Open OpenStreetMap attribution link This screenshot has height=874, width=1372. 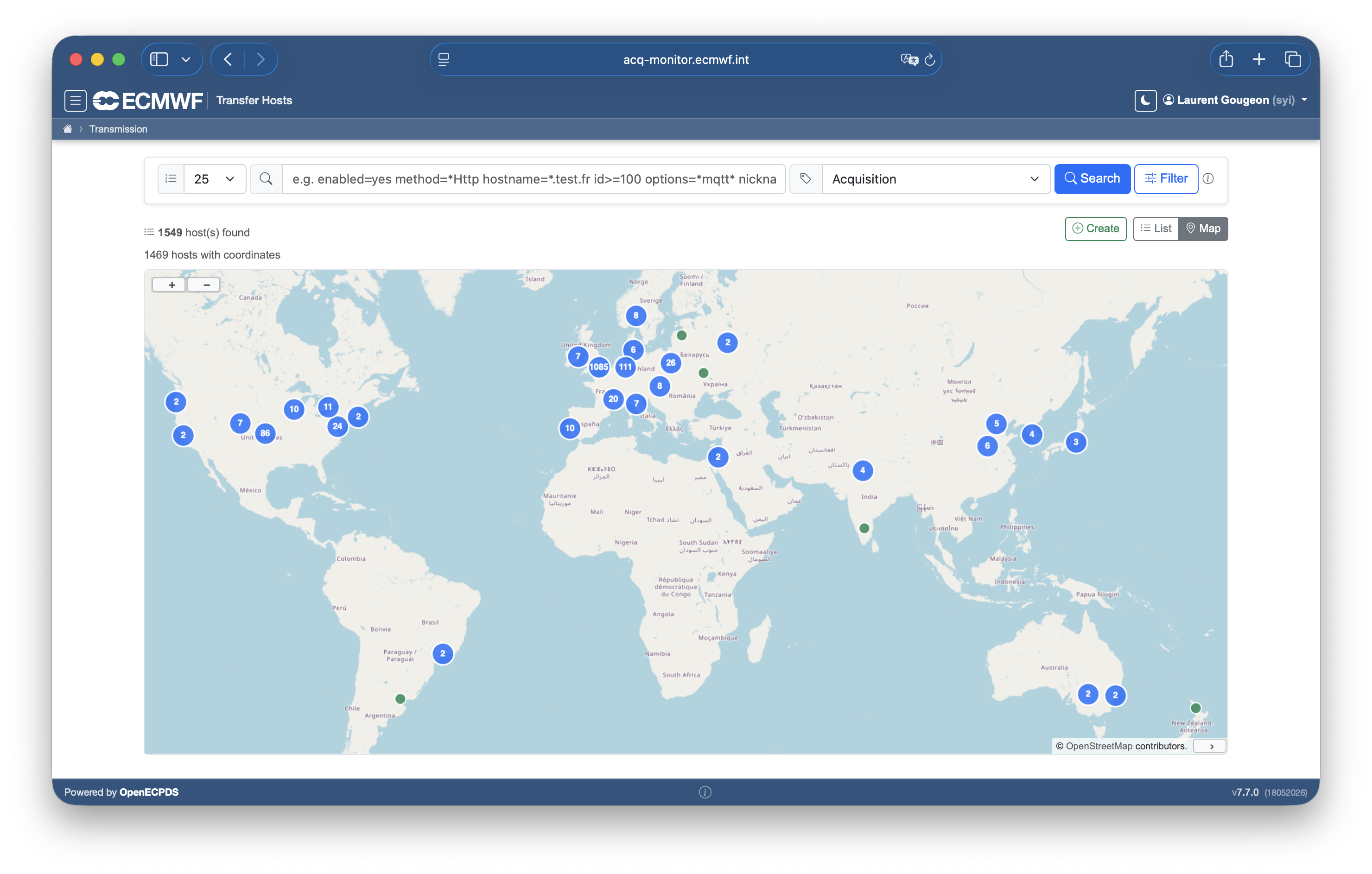click(1099, 746)
